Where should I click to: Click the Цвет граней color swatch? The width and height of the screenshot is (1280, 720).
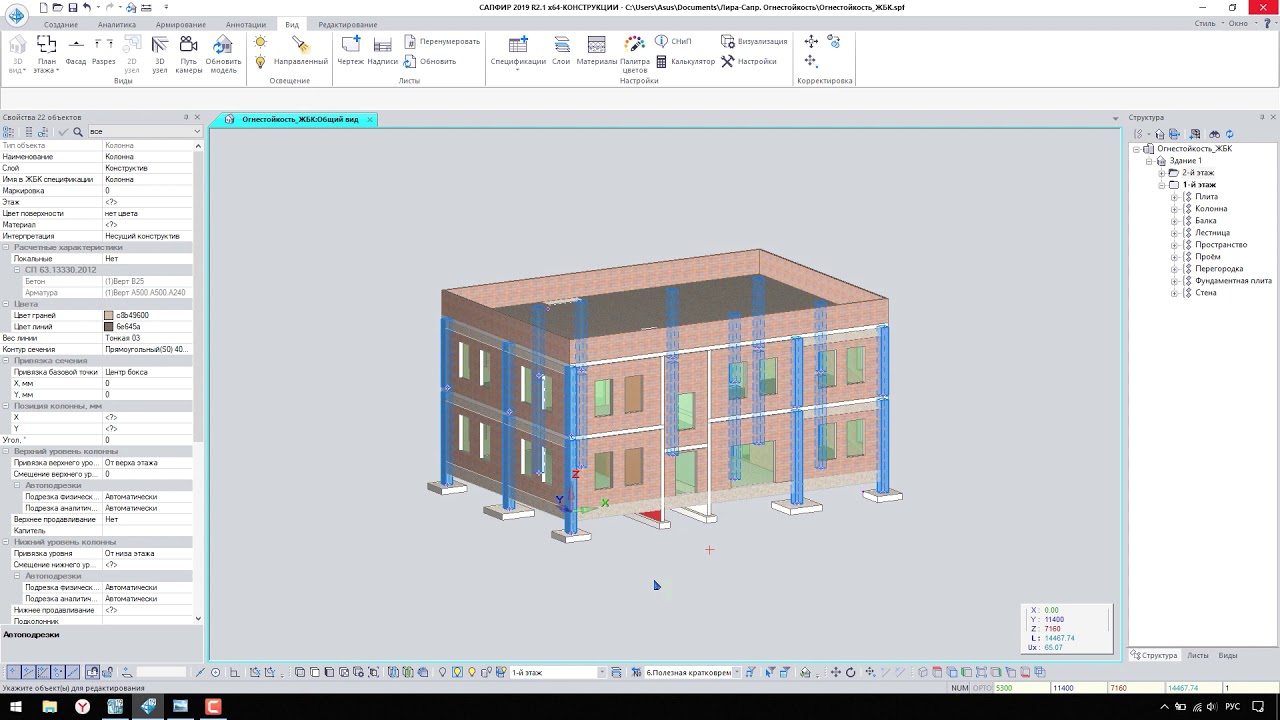click(109, 316)
